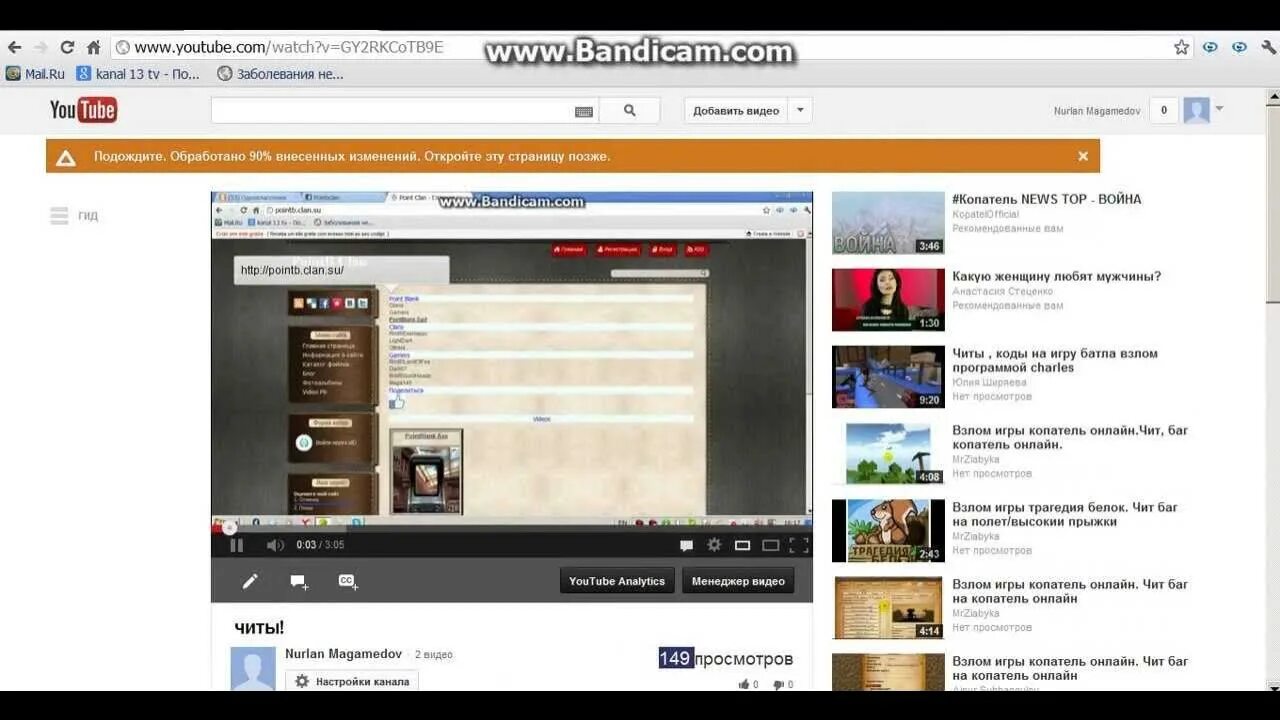Switch to the small player size
1280x720 pixels.
[742, 545]
